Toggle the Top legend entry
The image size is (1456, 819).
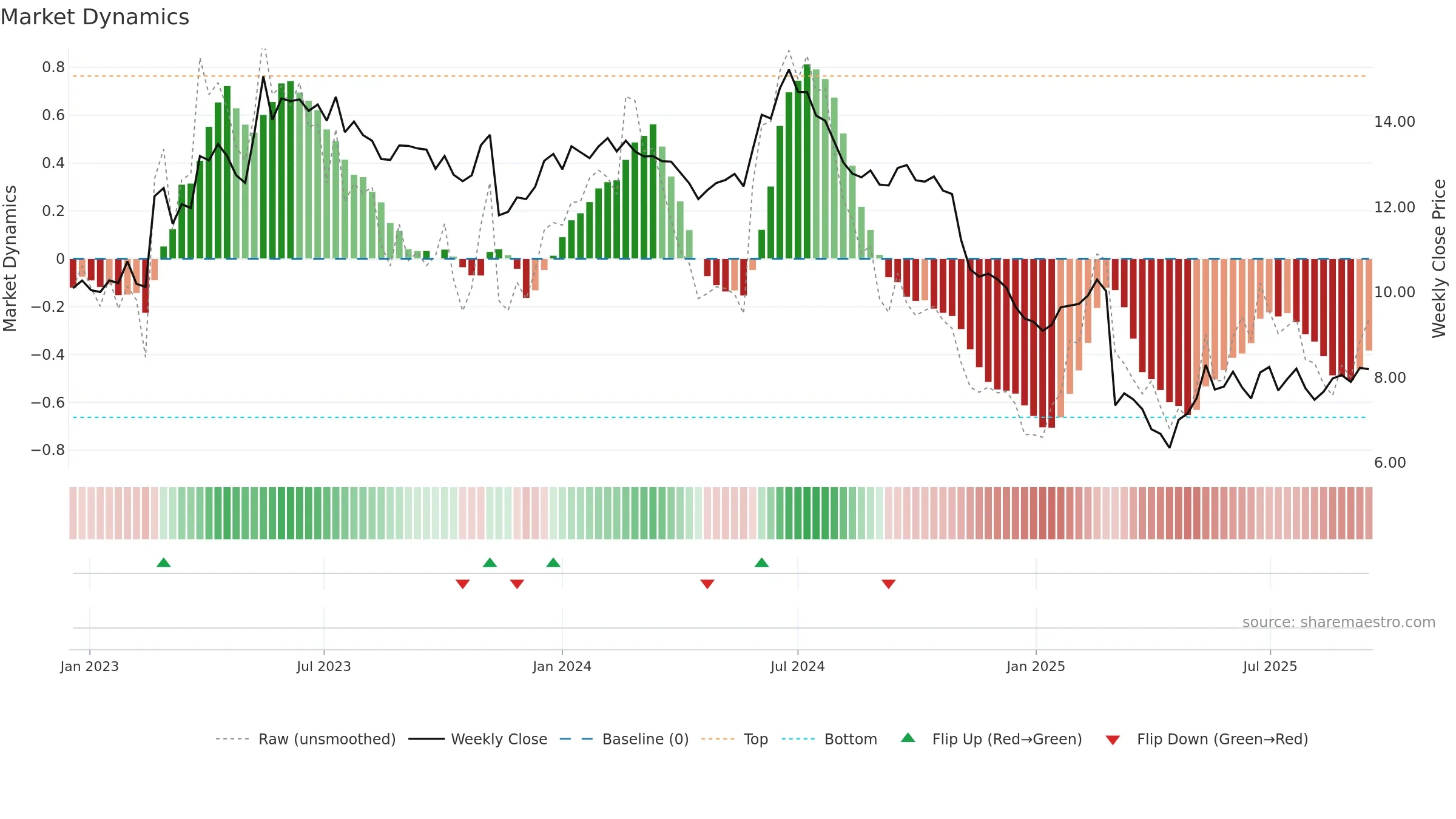(x=734, y=739)
